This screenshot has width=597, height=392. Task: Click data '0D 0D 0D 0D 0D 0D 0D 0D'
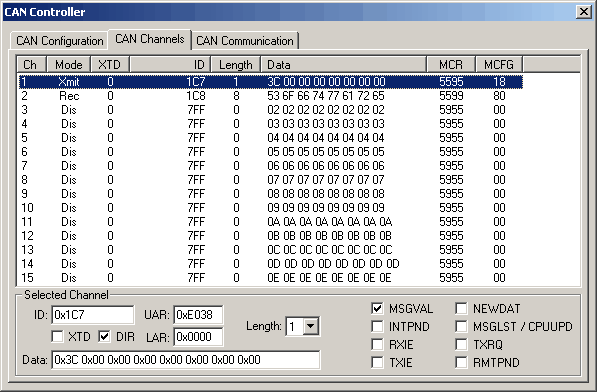333,264
